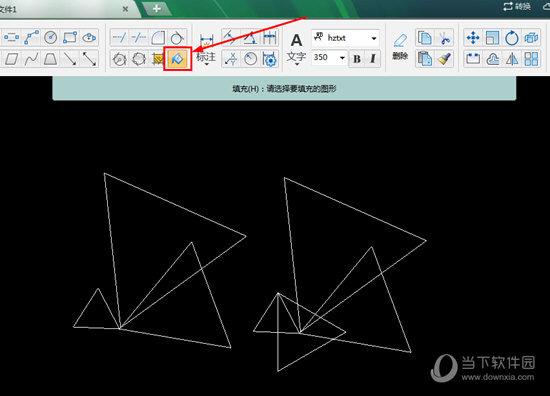Select the hatch pattern tool
Screen dimensions: 550x396
click(x=158, y=59)
